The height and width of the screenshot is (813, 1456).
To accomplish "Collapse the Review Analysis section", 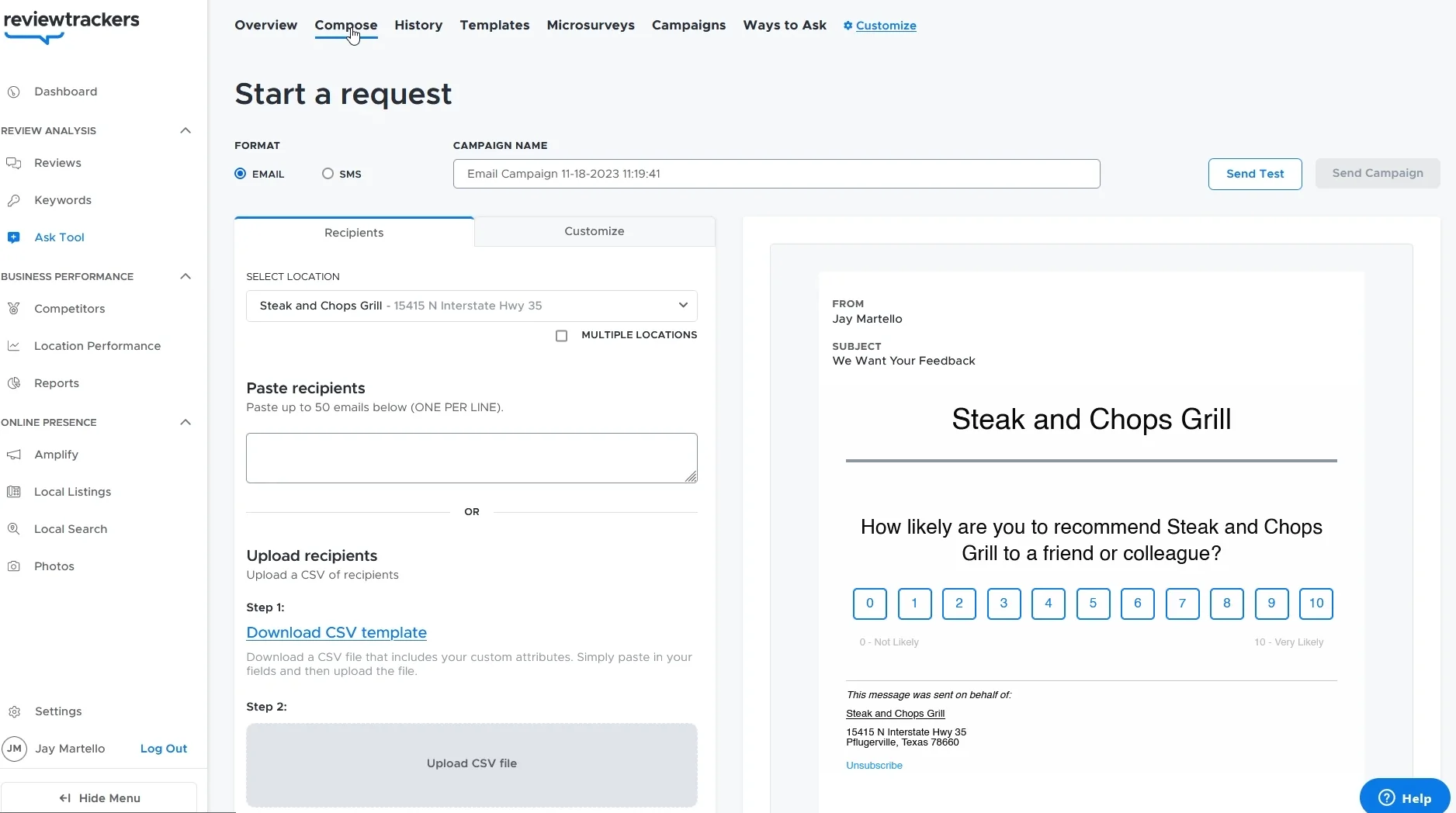I will pyautogui.click(x=185, y=130).
